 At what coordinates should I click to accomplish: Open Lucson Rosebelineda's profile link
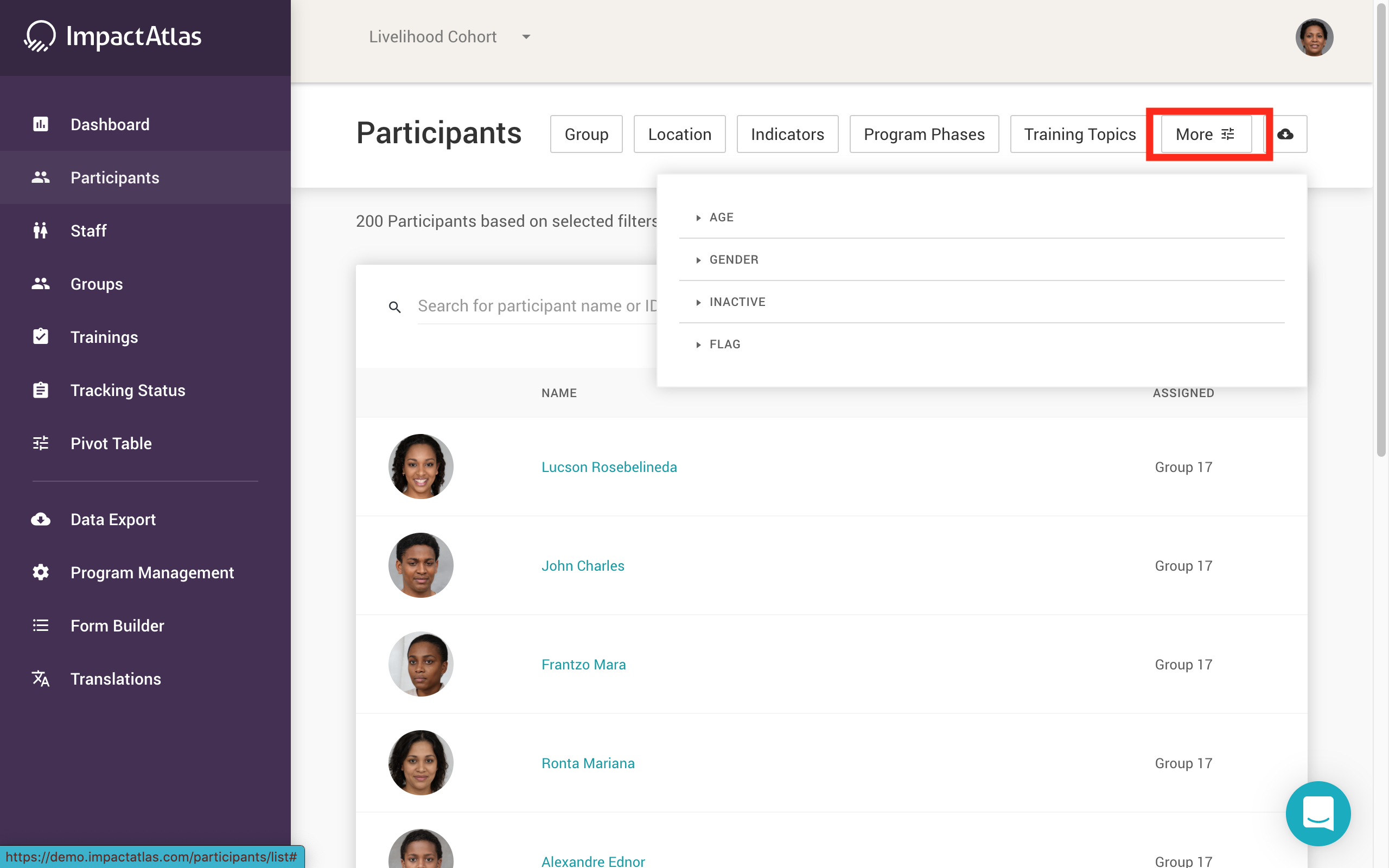609,467
